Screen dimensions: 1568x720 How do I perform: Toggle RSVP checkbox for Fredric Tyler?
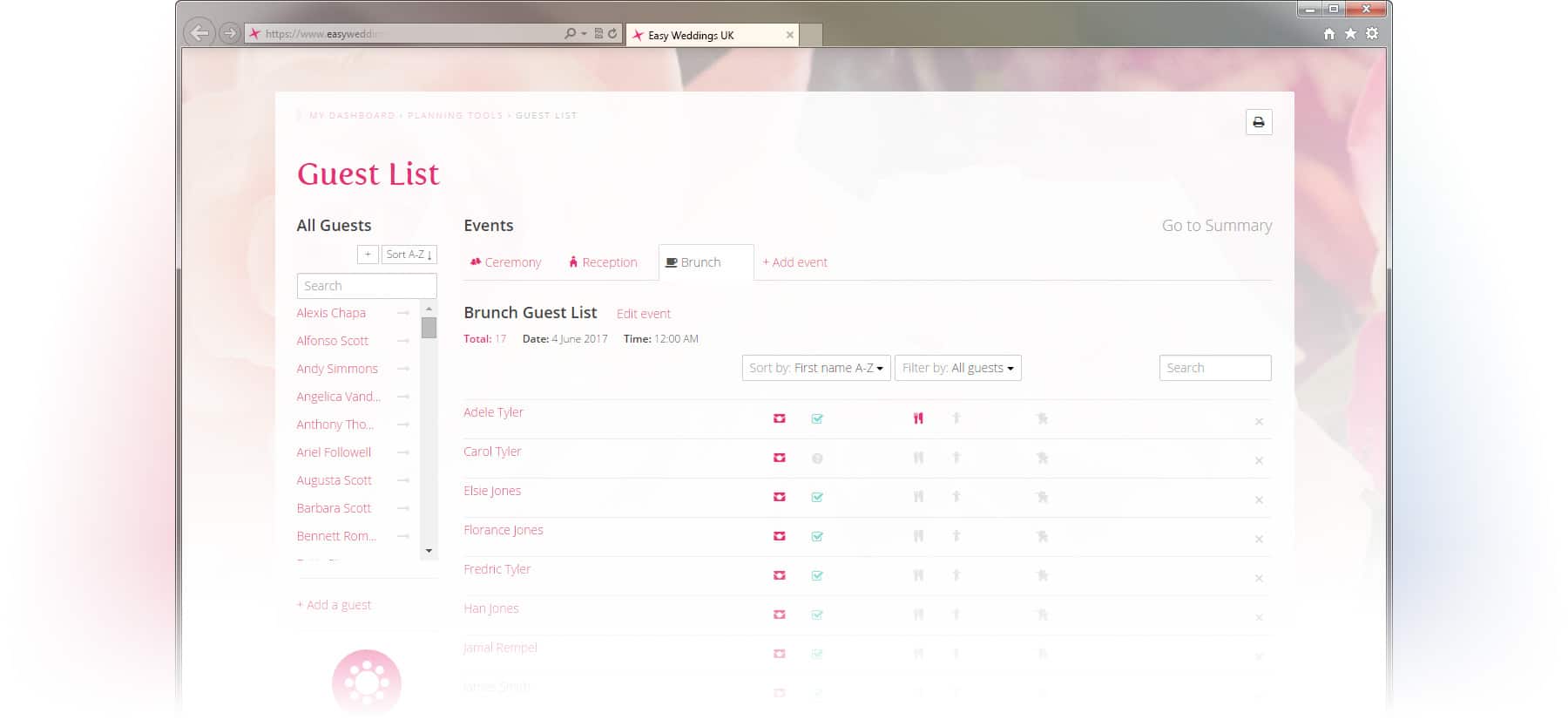click(x=817, y=575)
